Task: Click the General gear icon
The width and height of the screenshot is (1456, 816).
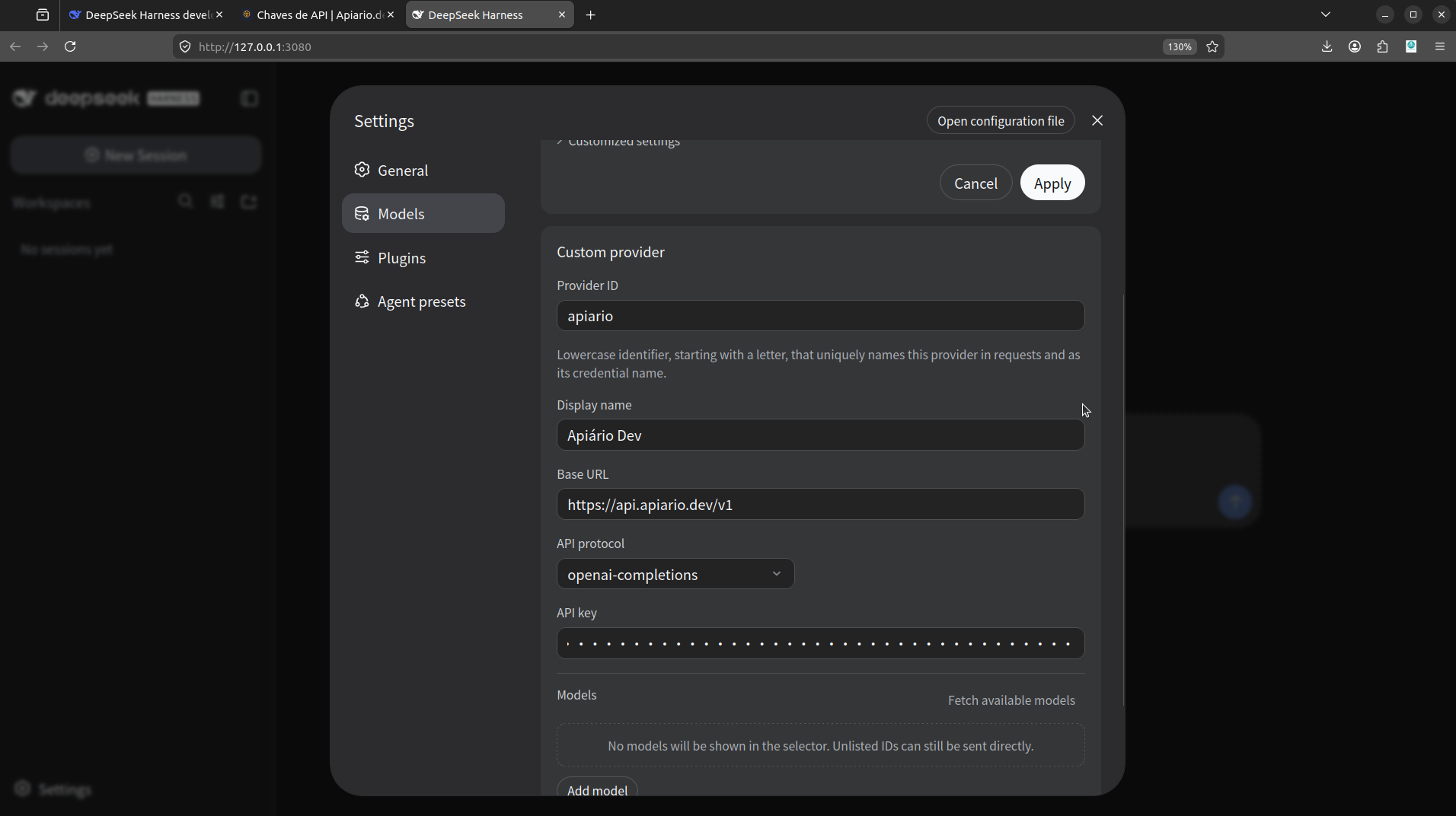Action: [x=362, y=170]
